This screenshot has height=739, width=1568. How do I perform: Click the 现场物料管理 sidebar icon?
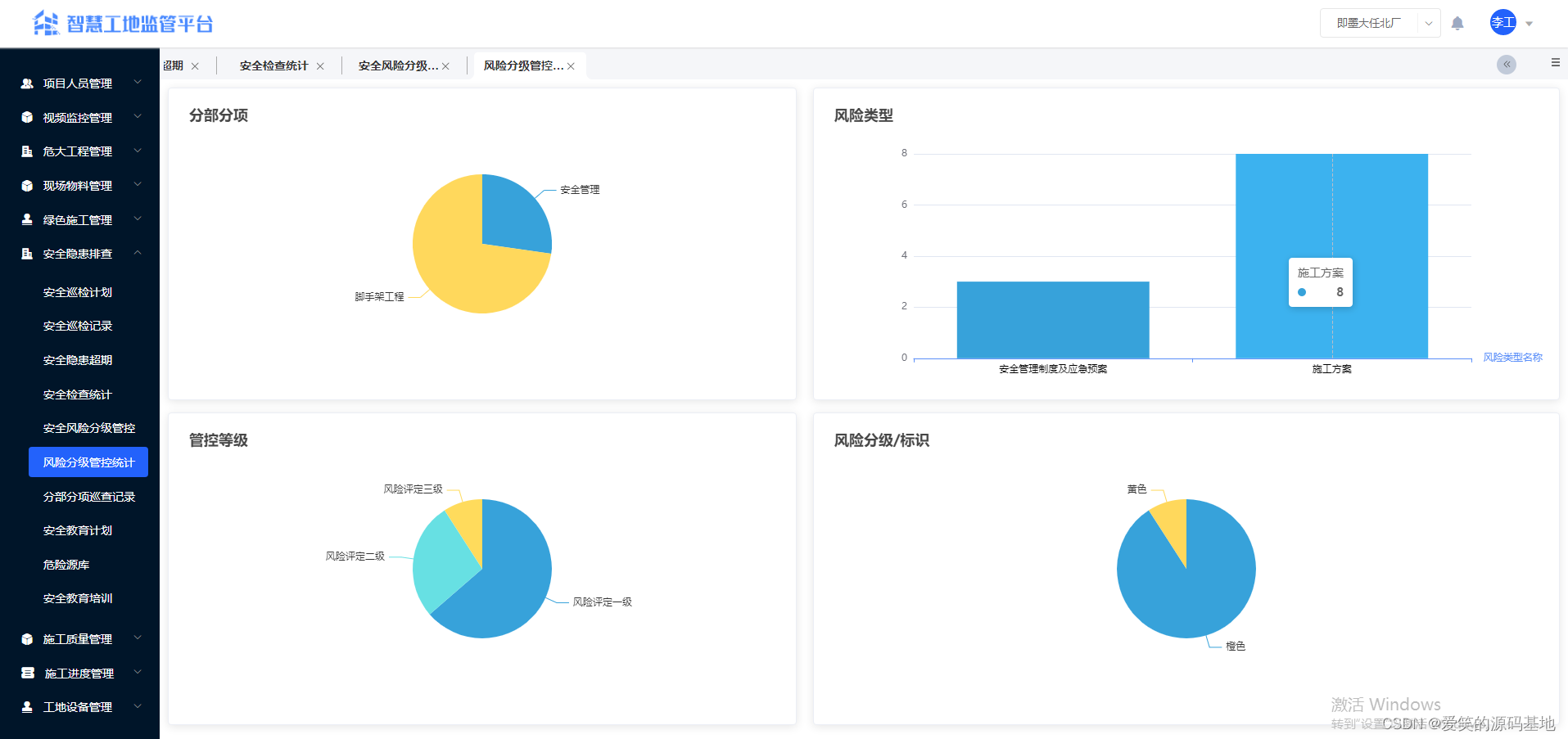(27, 186)
